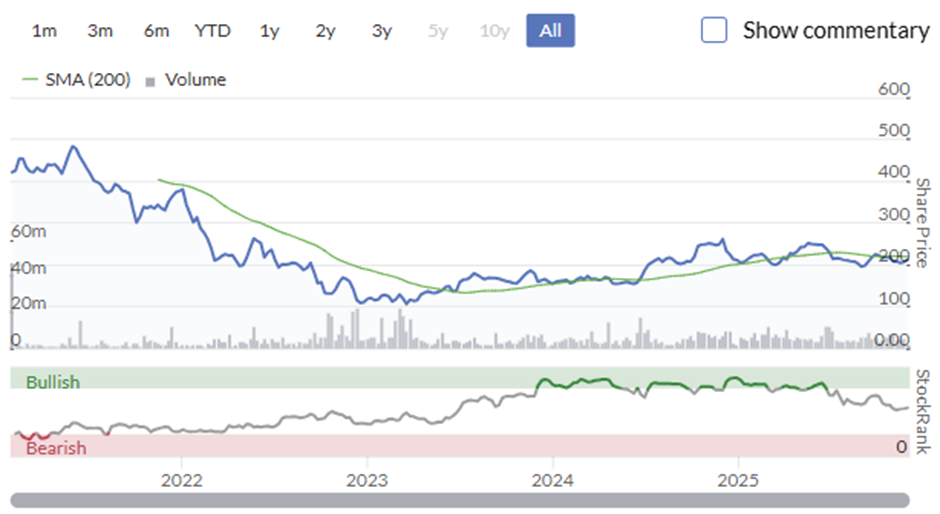Click the 60m volume axis label
The image size is (940, 514).
tap(28, 231)
